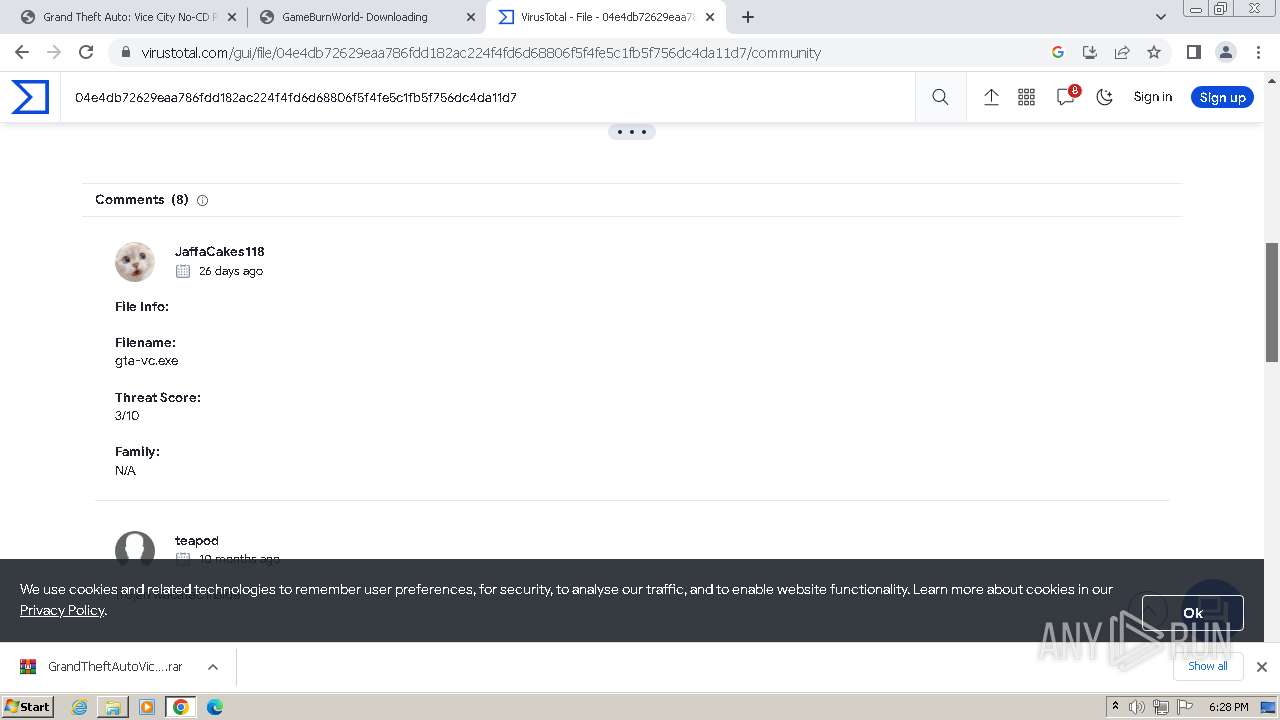This screenshot has width=1280, height=720.
Task: Click the share page icon
Action: [1122, 52]
